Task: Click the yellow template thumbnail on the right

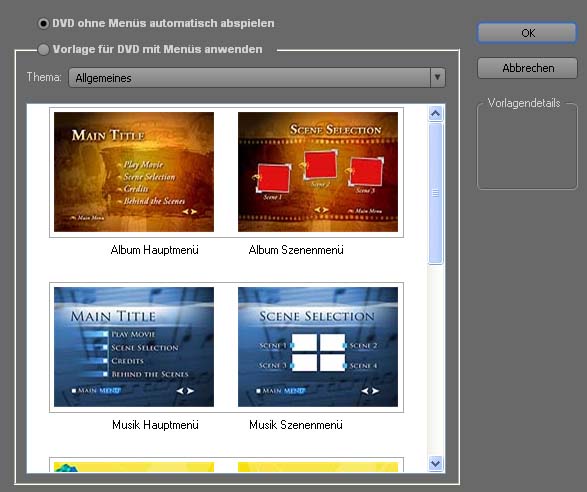Action: pos(318,467)
